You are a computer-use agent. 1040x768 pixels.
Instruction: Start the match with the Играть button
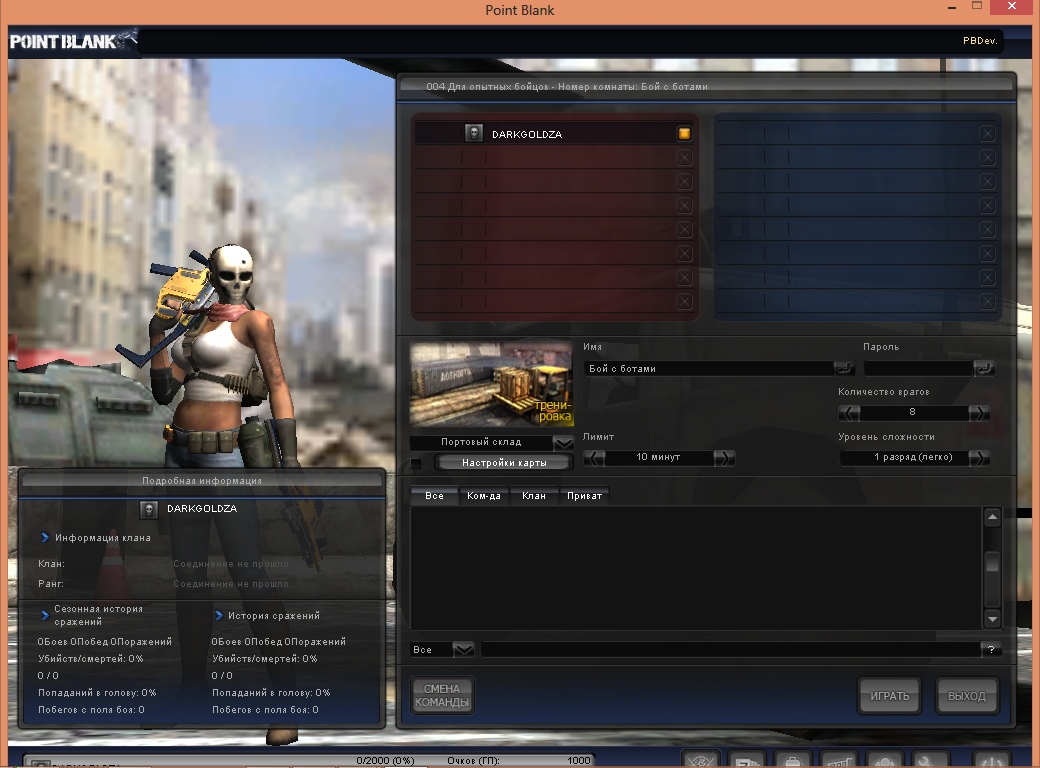[889, 696]
